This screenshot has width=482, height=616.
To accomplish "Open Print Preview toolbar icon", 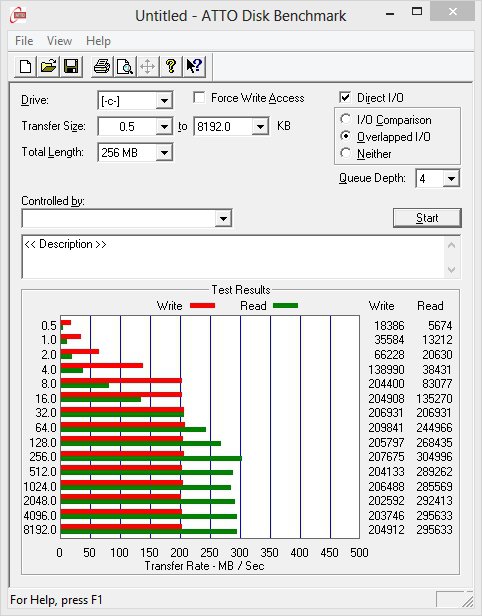I will click(125, 66).
